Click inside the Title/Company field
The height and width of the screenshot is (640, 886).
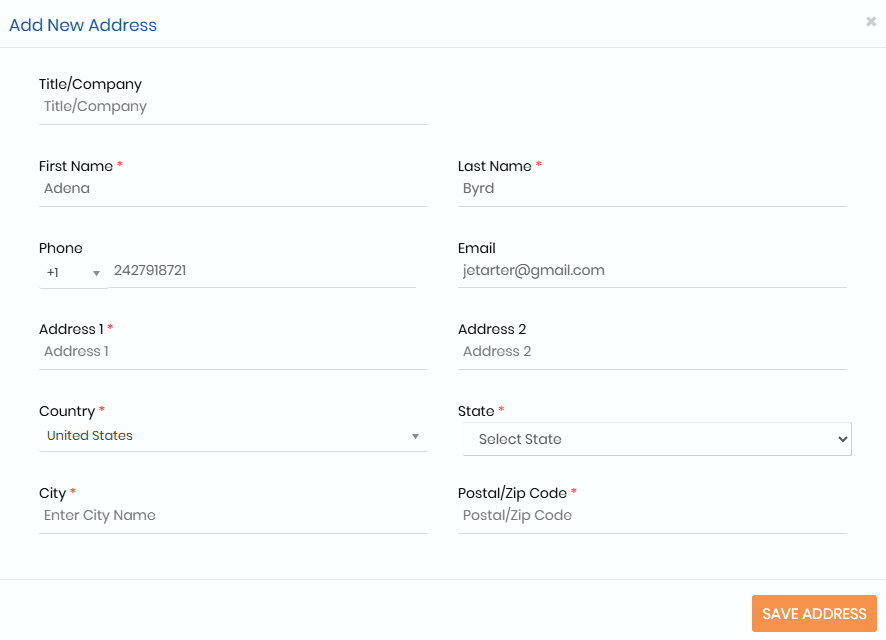[x=233, y=106]
